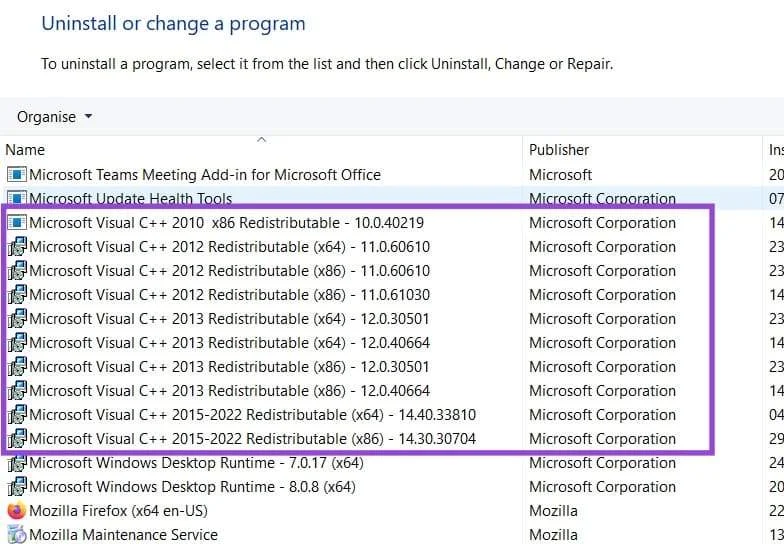784x544 pixels.
Task: Click the Microsoft Teams Meeting Add-in icon
Action: (x=16, y=174)
